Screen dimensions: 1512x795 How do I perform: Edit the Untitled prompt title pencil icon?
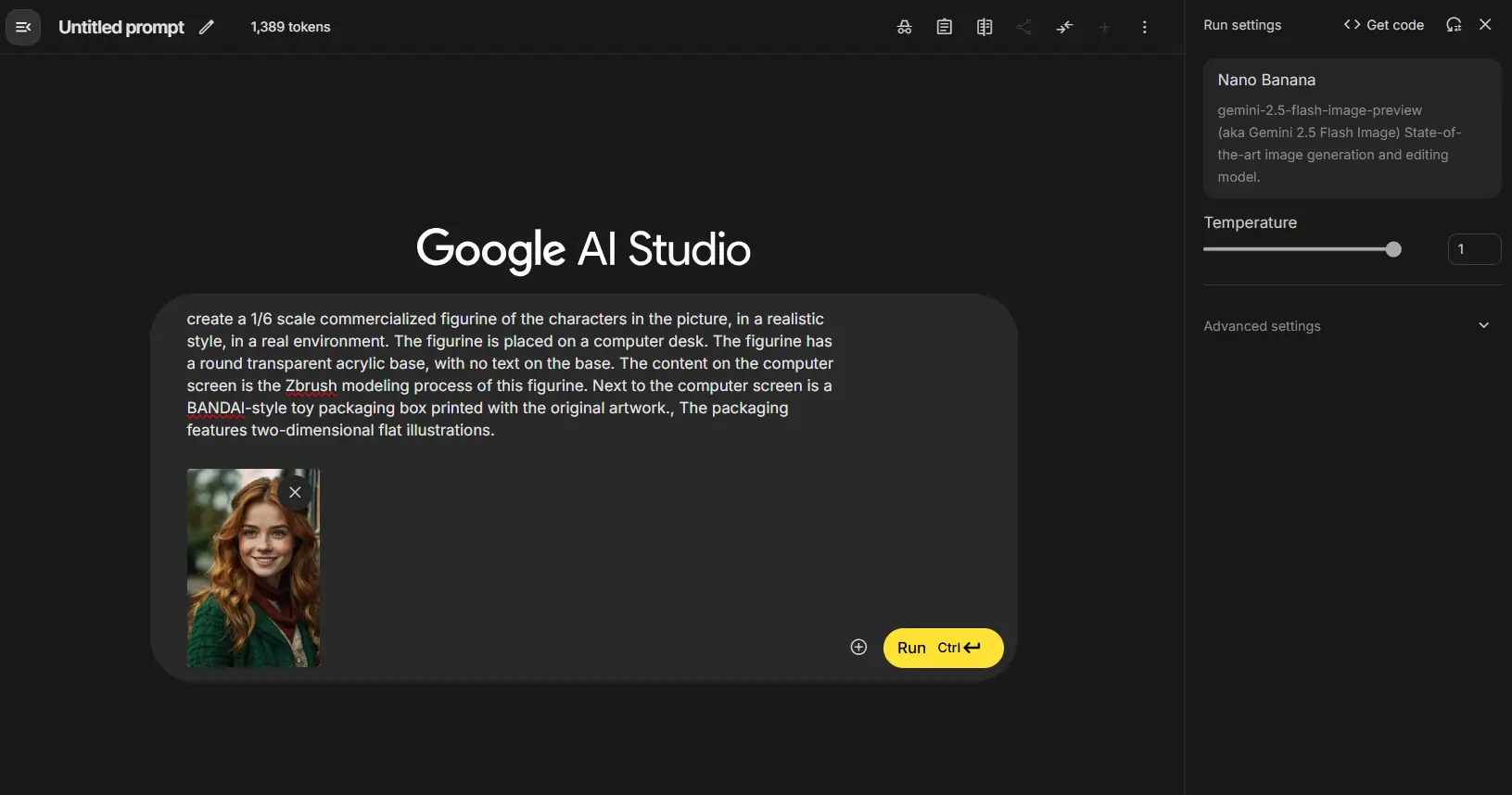207,27
